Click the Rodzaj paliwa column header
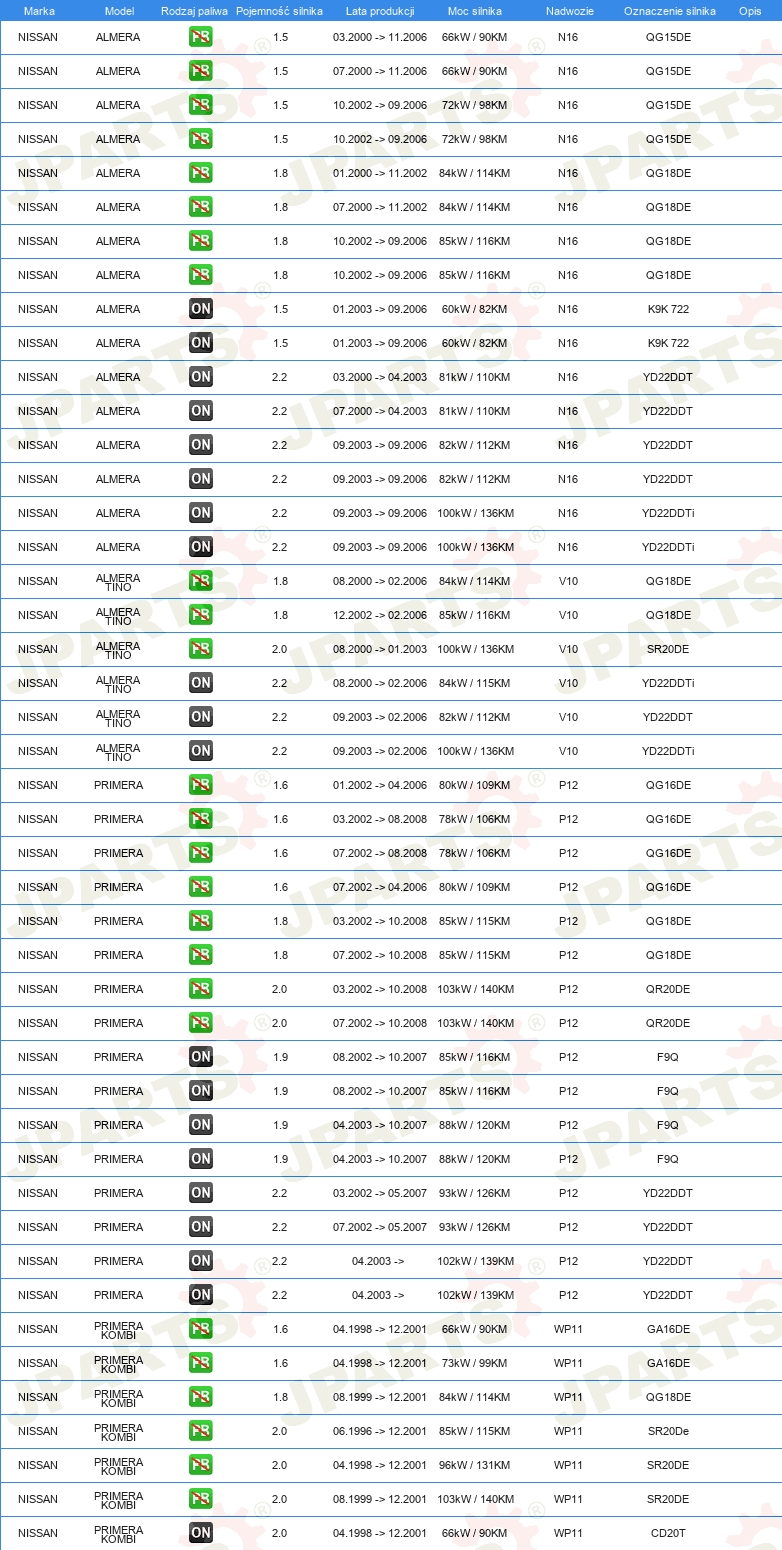The image size is (782, 1550). (x=194, y=11)
